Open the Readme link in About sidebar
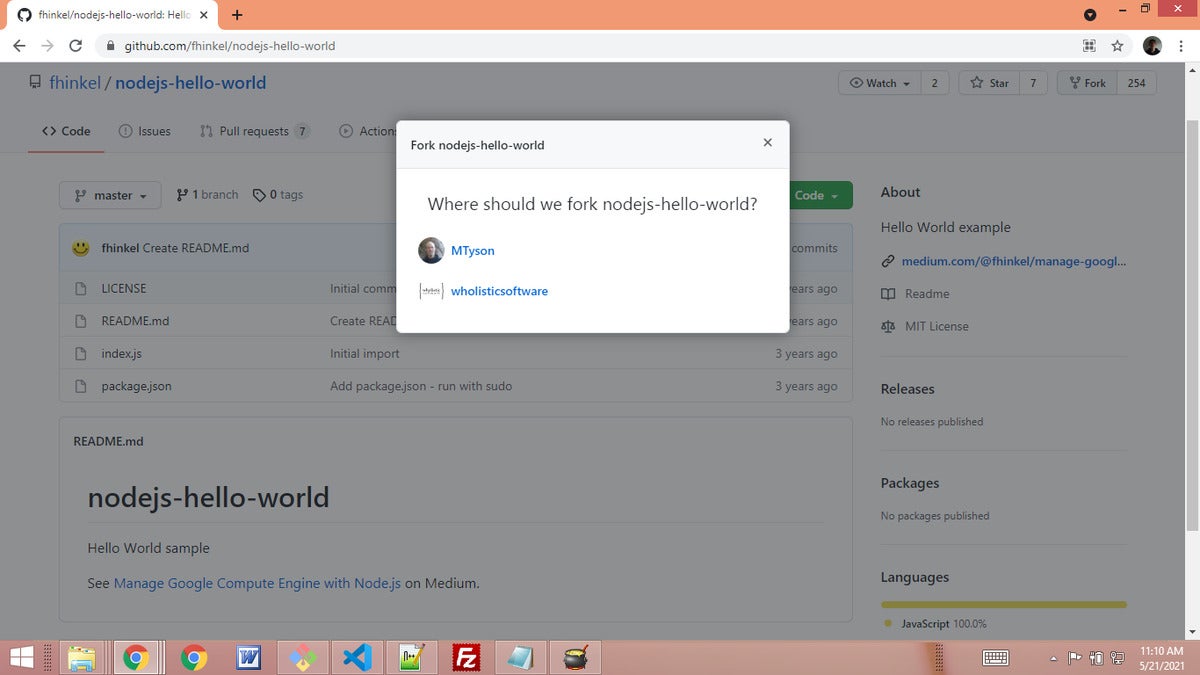The width and height of the screenshot is (1200, 675). click(915, 294)
